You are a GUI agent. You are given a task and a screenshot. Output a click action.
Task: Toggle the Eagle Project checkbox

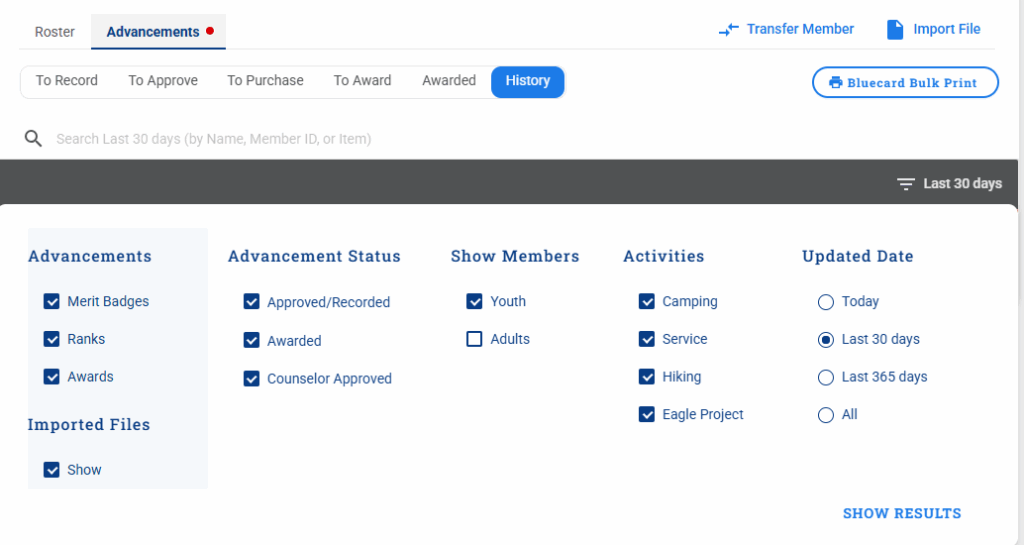pyautogui.click(x=647, y=414)
